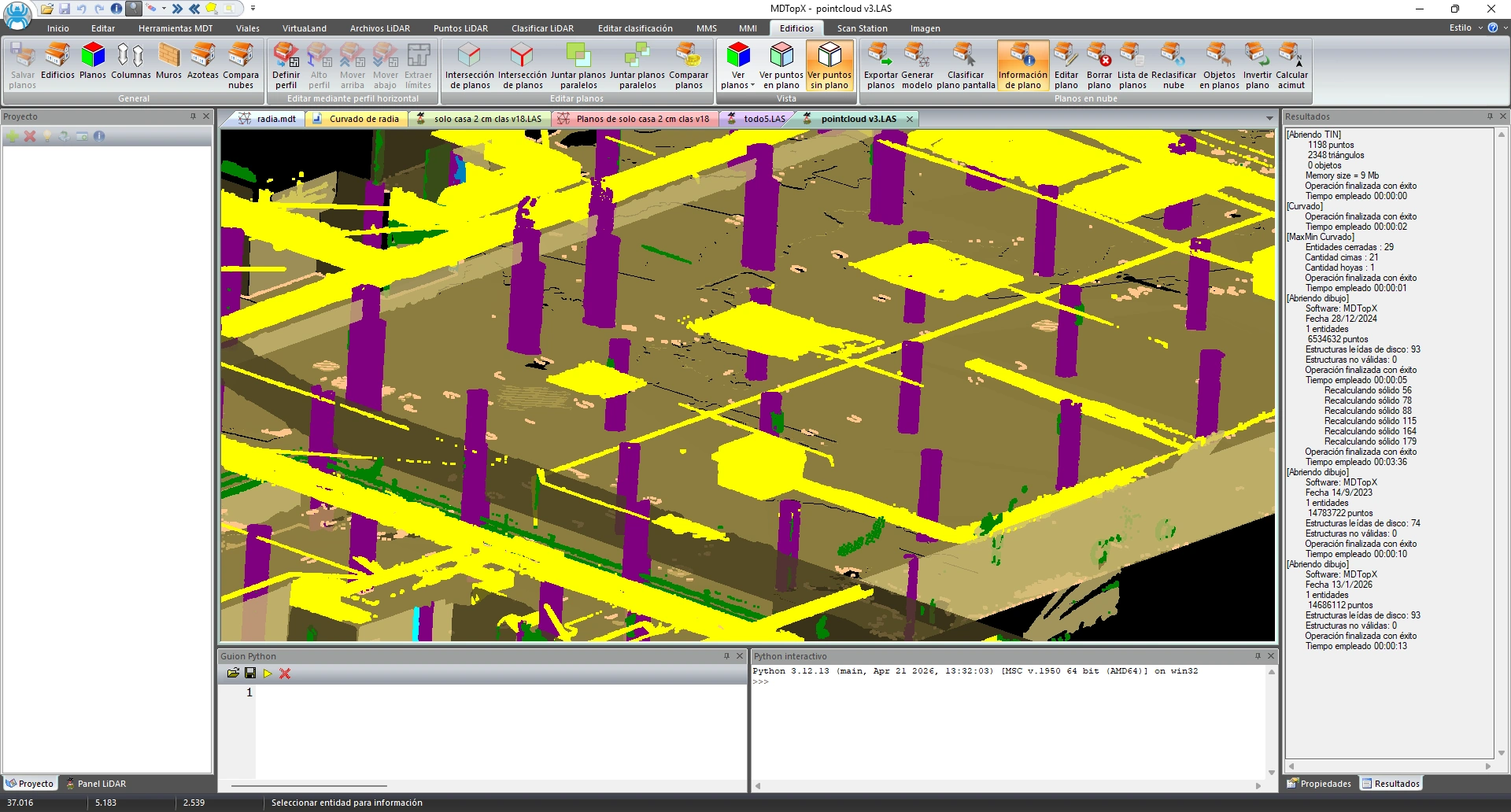This screenshot has height=812, width=1511.
Task: Click the yellow polygon selection icon
Action: [x=212, y=9]
